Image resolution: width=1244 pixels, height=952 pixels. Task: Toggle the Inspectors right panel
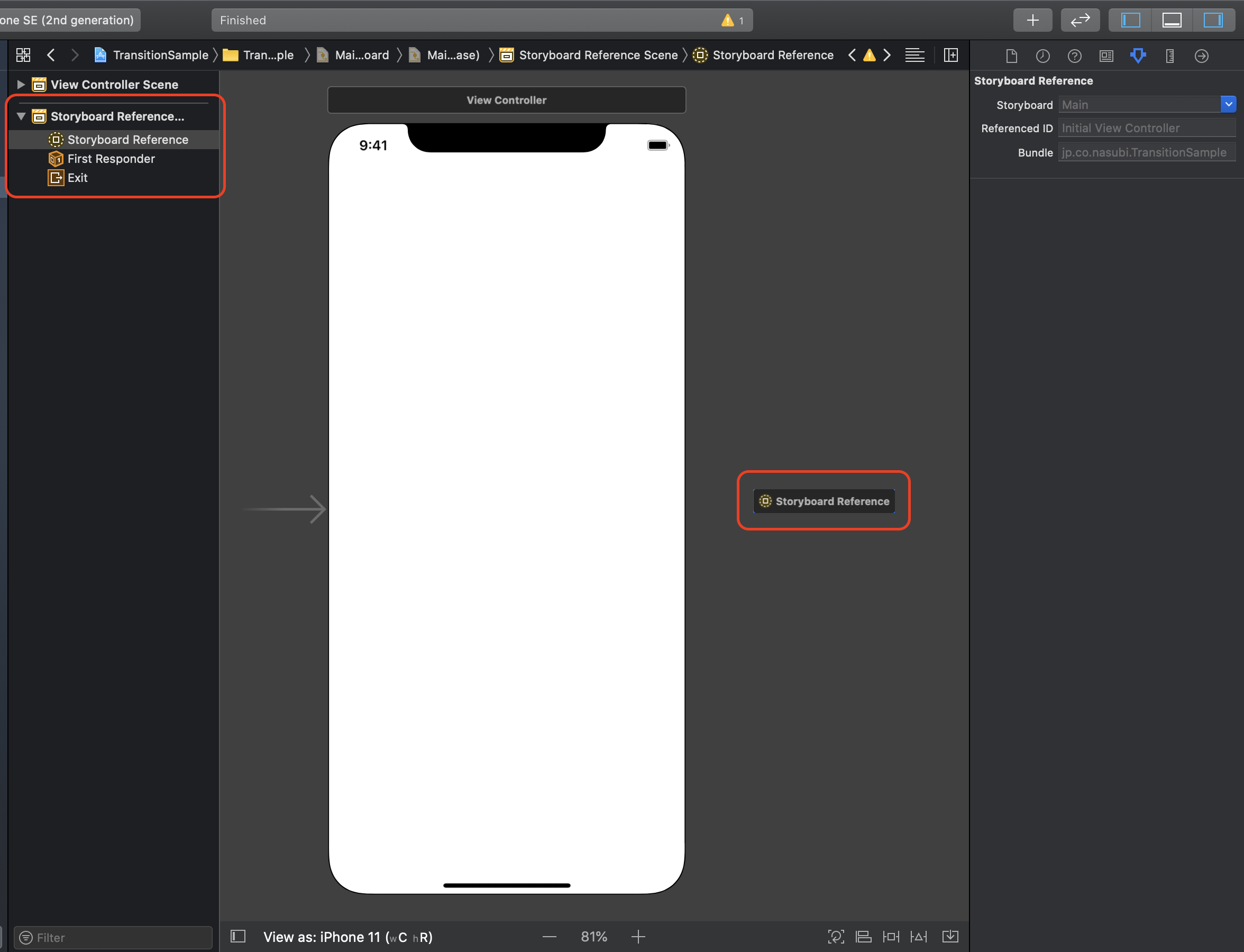click(x=1213, y=21)
